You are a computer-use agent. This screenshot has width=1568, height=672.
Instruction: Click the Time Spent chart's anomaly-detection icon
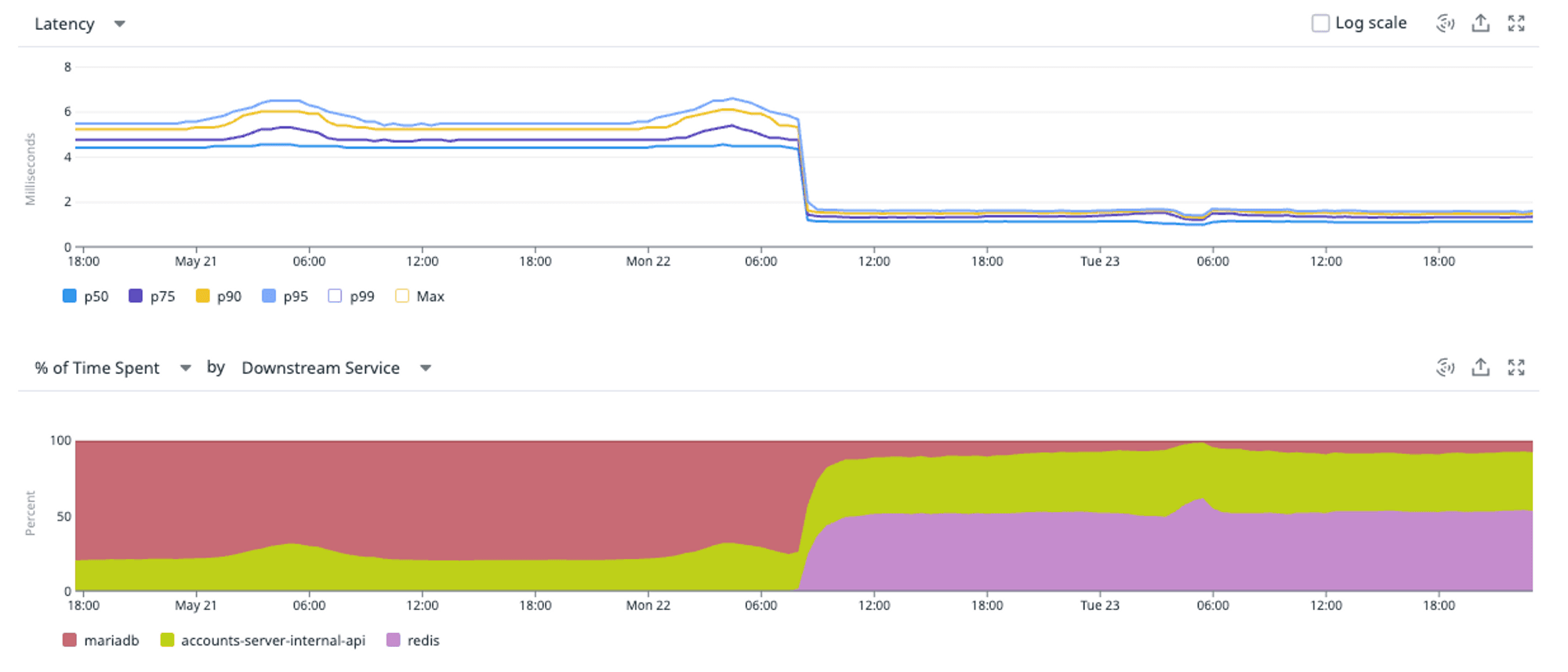pyautogui.click(x=1445, y=367)
